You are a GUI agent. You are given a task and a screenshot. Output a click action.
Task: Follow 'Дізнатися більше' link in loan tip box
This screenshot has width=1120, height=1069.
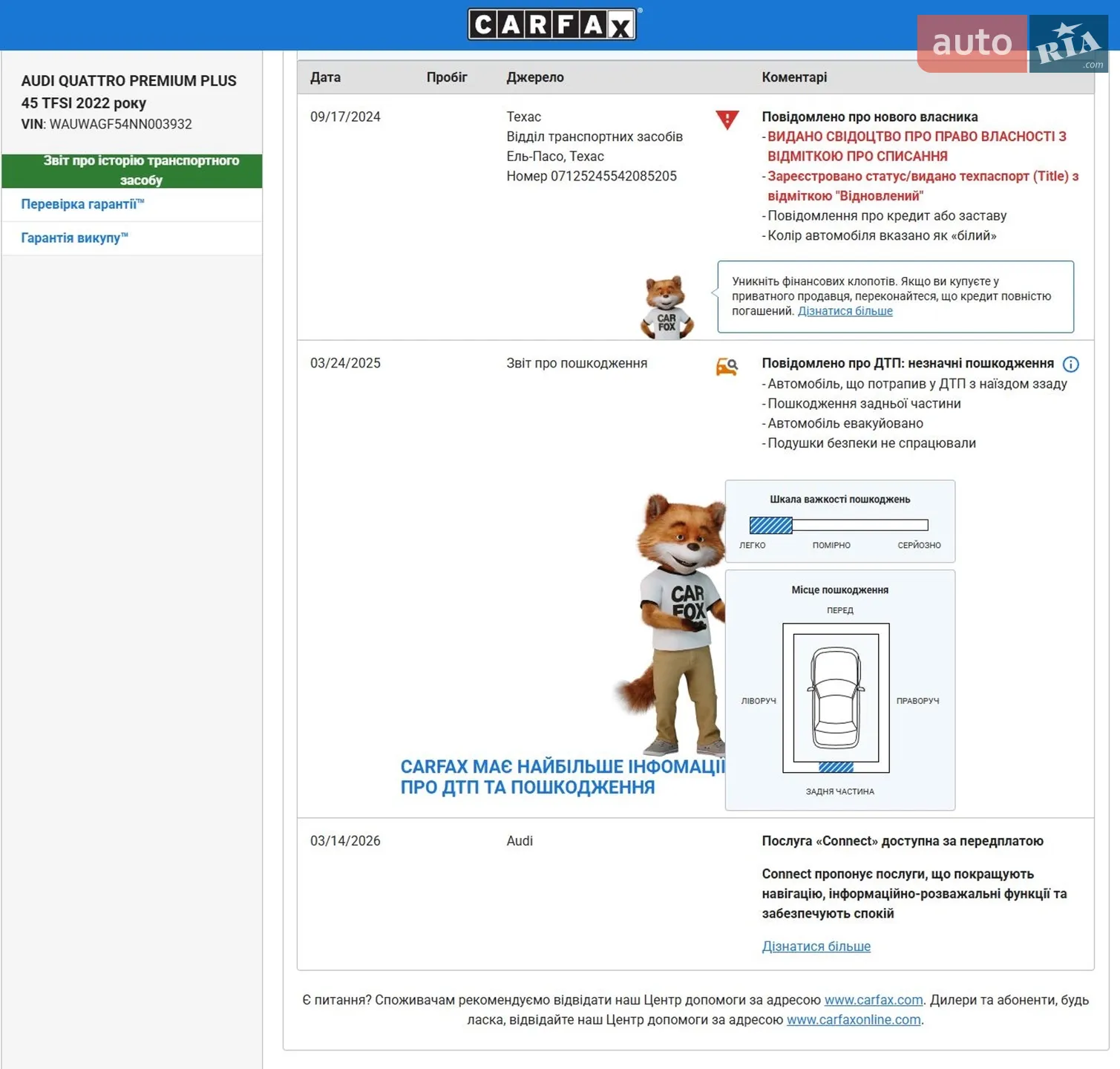click(x=845, y=311)
